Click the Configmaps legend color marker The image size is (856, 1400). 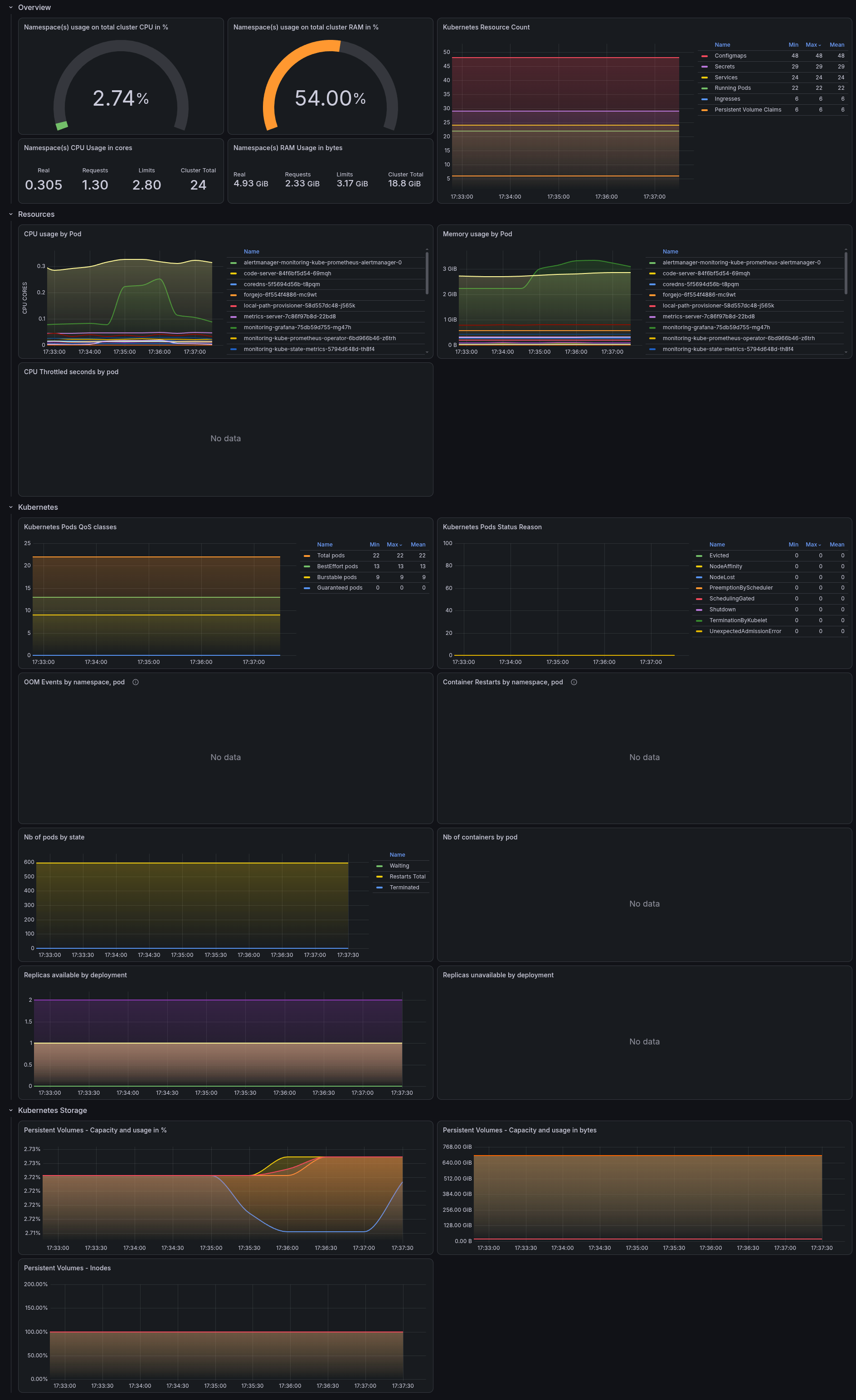[704, 56]
